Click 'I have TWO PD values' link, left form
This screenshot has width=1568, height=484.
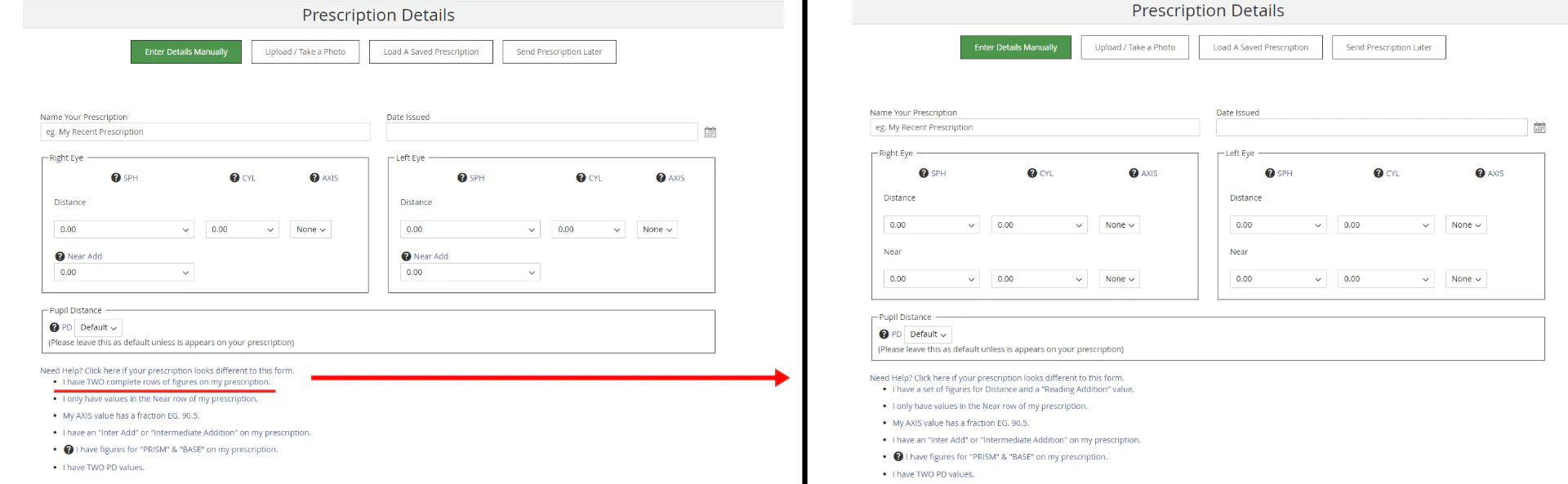(x=104, y=468)
